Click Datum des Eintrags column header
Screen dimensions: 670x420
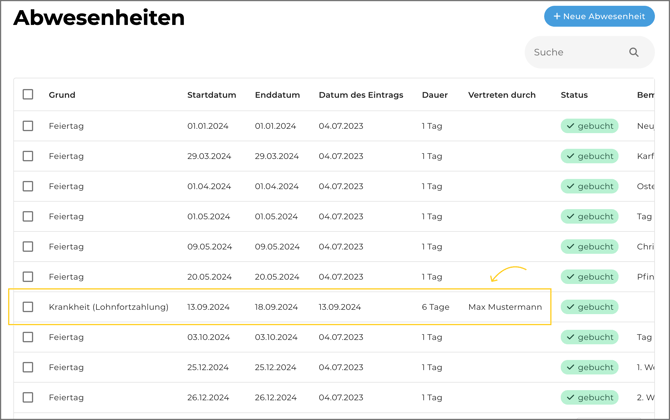tap(361, 95)
